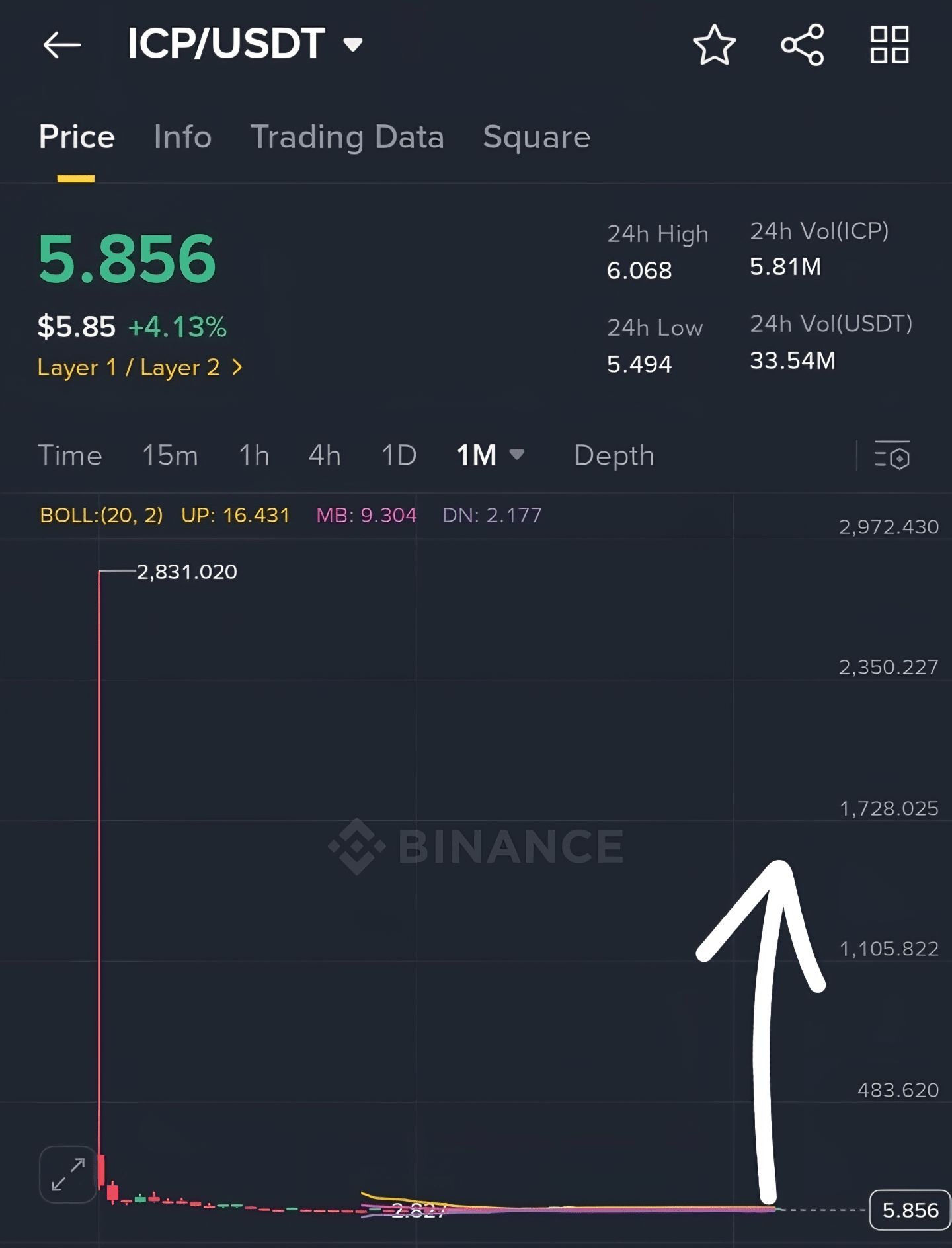This screenshot has height=1248, width=952.
Task: Show the Depth chart
Action: pyautogui.click(x=614, y=455)
